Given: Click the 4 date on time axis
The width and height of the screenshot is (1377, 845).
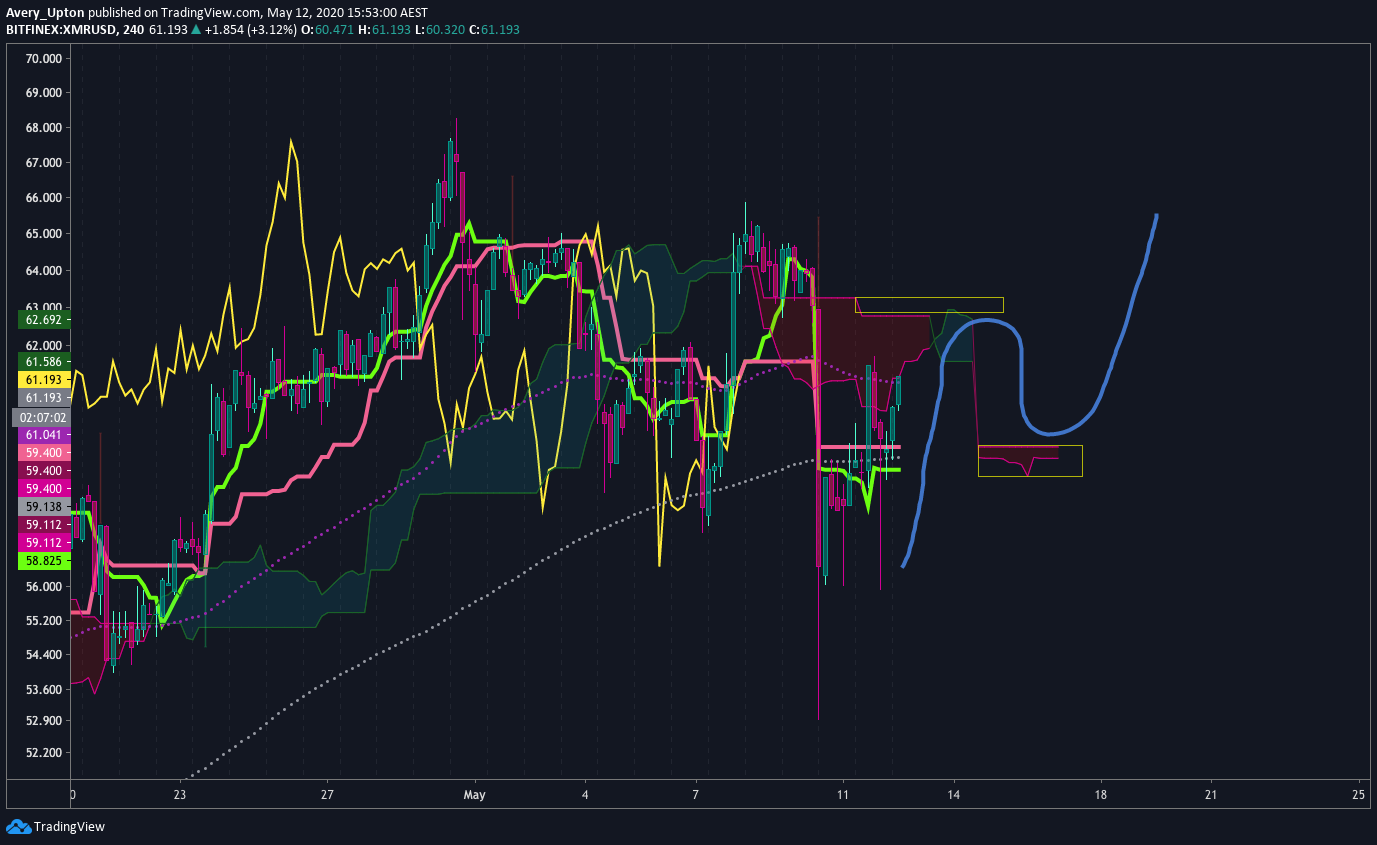Looking at the screenshot, I should 586,796.
